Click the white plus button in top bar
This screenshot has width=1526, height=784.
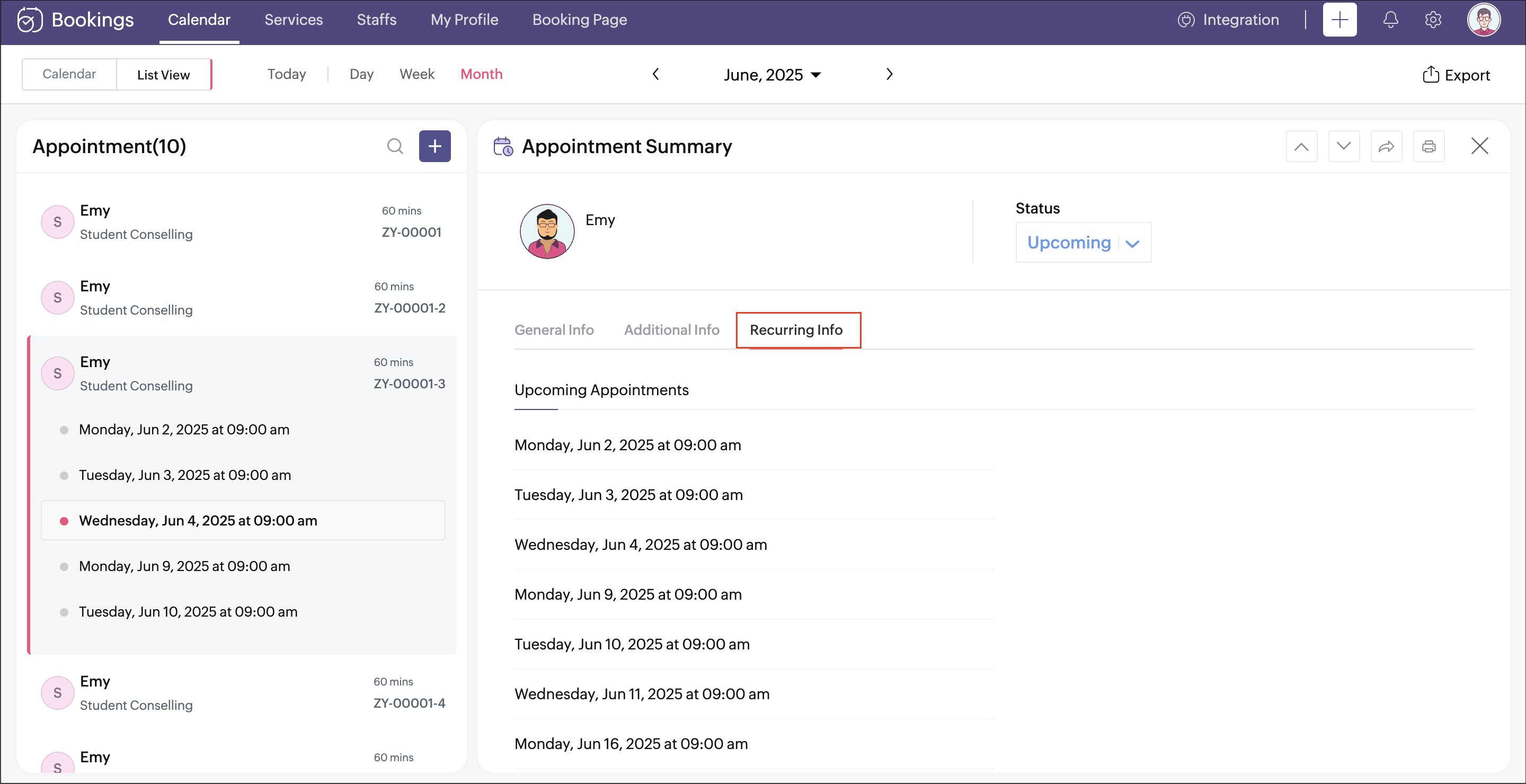click(x=1339, y=20)
